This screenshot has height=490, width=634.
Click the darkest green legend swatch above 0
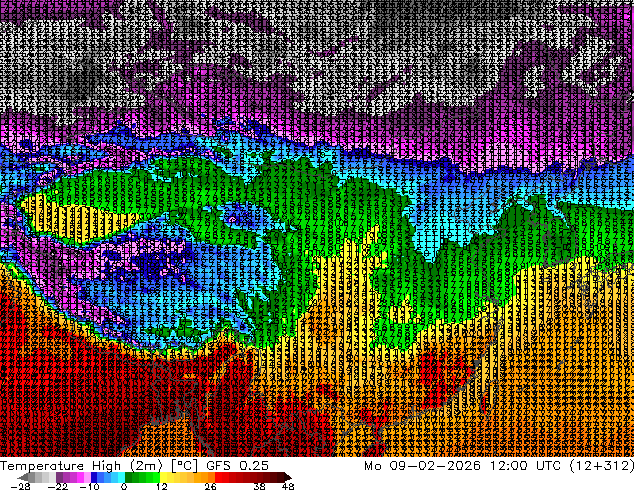[129, 477]
